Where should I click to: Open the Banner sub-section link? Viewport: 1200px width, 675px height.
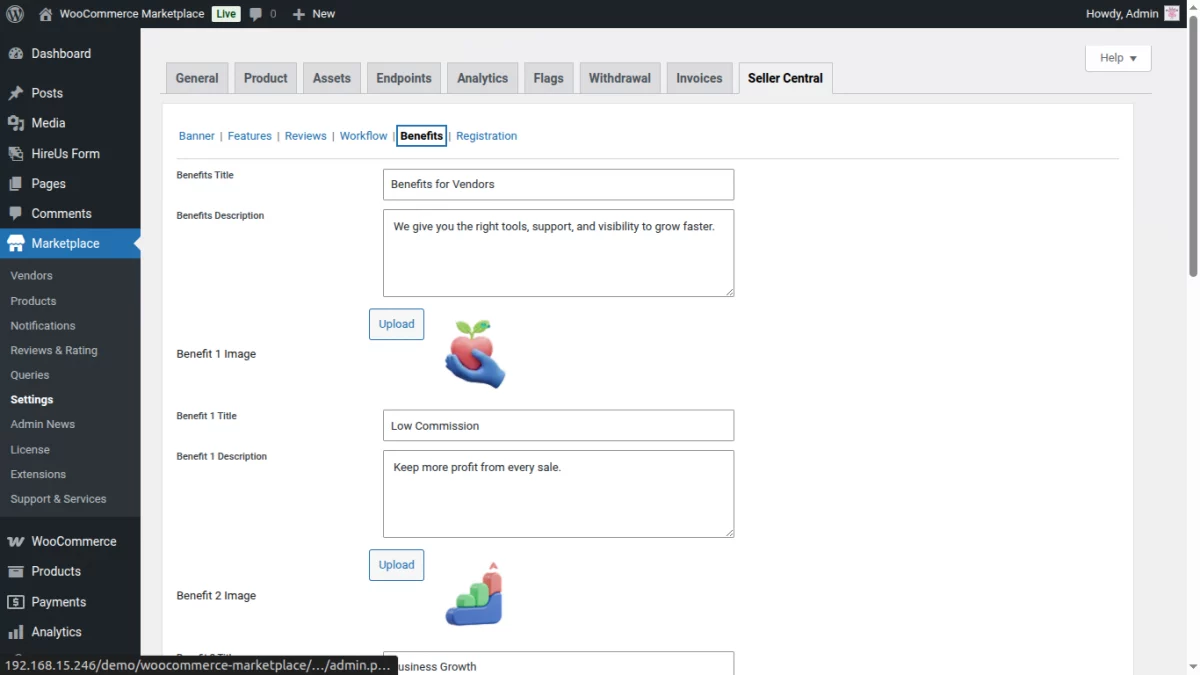(x=197, y=136)
